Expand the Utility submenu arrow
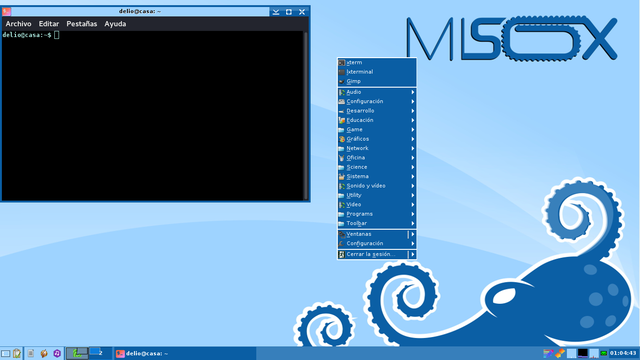 click(x=413, y=196)
